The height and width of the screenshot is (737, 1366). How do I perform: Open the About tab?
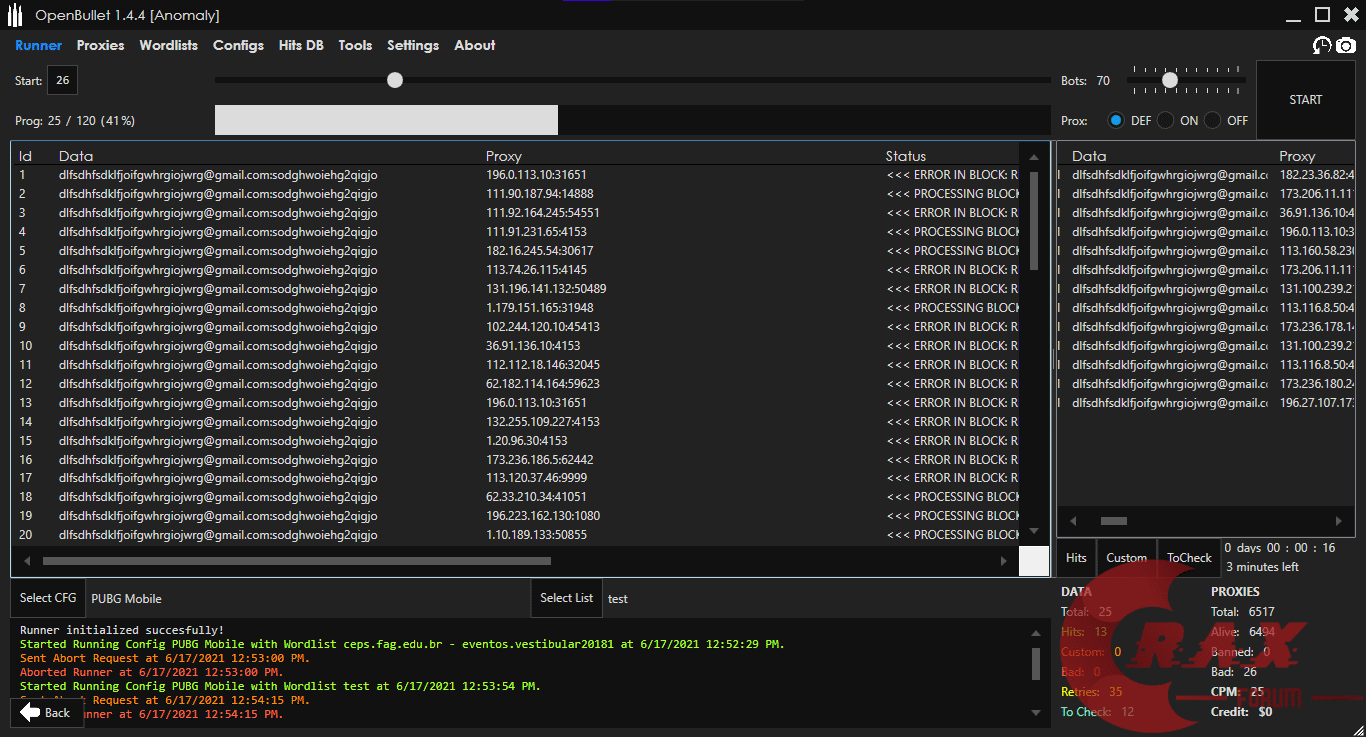[x=474, y=45]
